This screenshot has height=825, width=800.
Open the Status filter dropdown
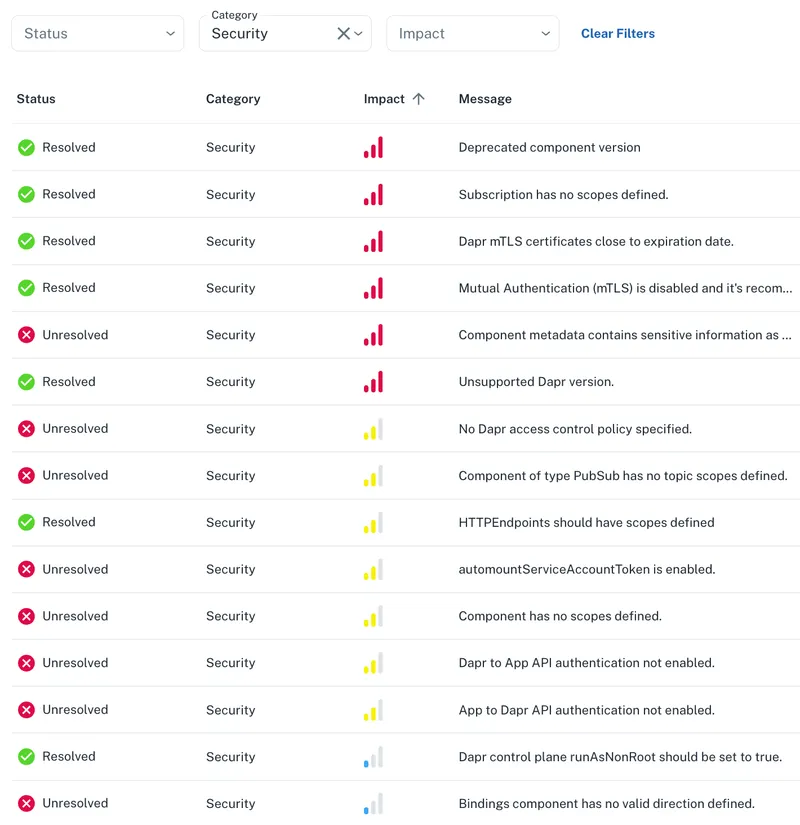coord(97,34)
